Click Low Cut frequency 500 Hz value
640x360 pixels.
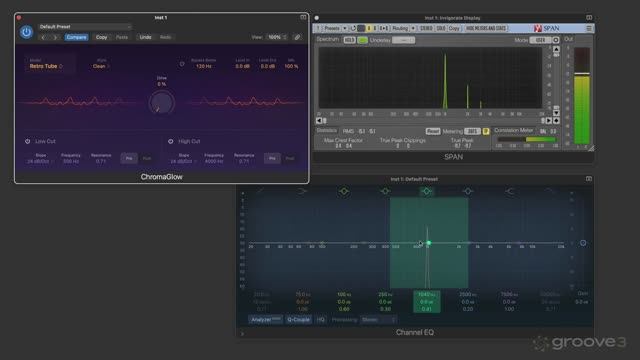coord(71,161)
